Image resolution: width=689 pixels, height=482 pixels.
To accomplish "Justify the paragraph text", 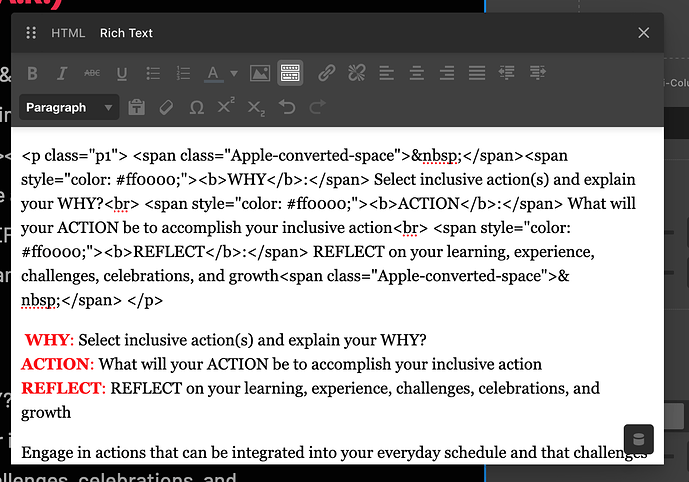I will click(x=477, y=73).
